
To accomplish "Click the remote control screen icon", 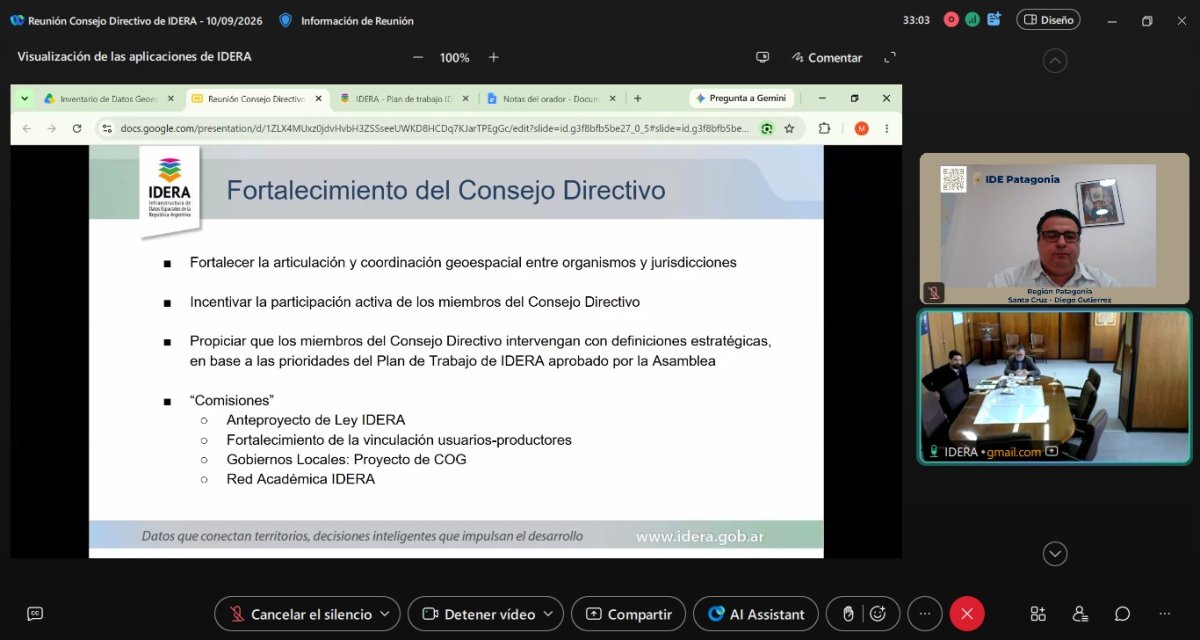I will (763, 58).
